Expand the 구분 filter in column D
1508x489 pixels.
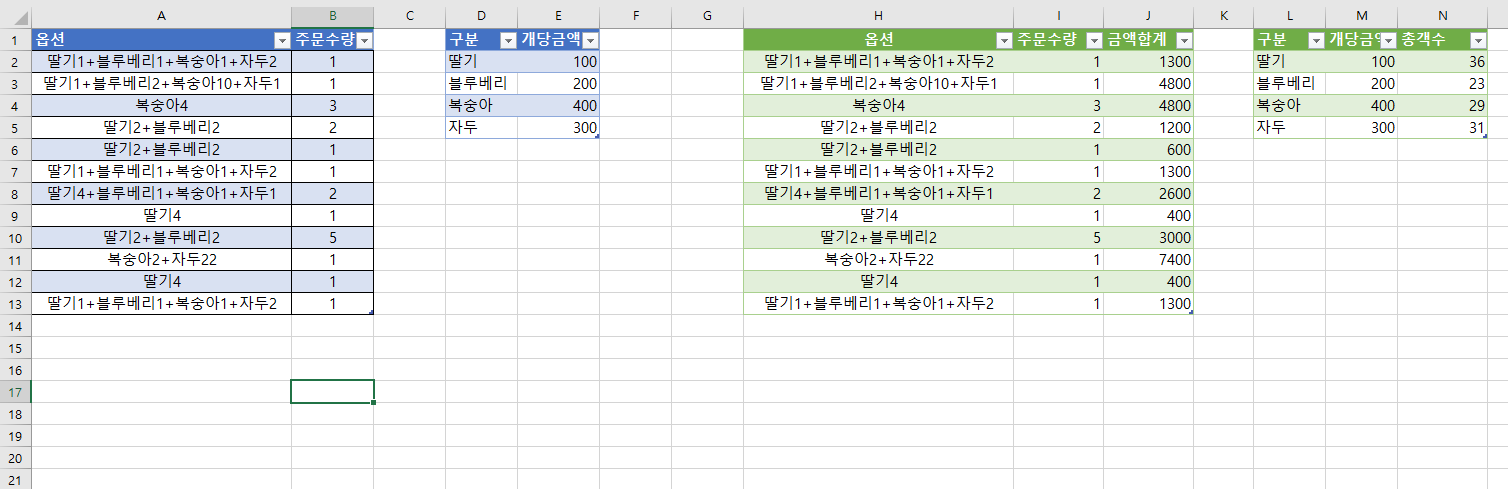coord(507,40)
